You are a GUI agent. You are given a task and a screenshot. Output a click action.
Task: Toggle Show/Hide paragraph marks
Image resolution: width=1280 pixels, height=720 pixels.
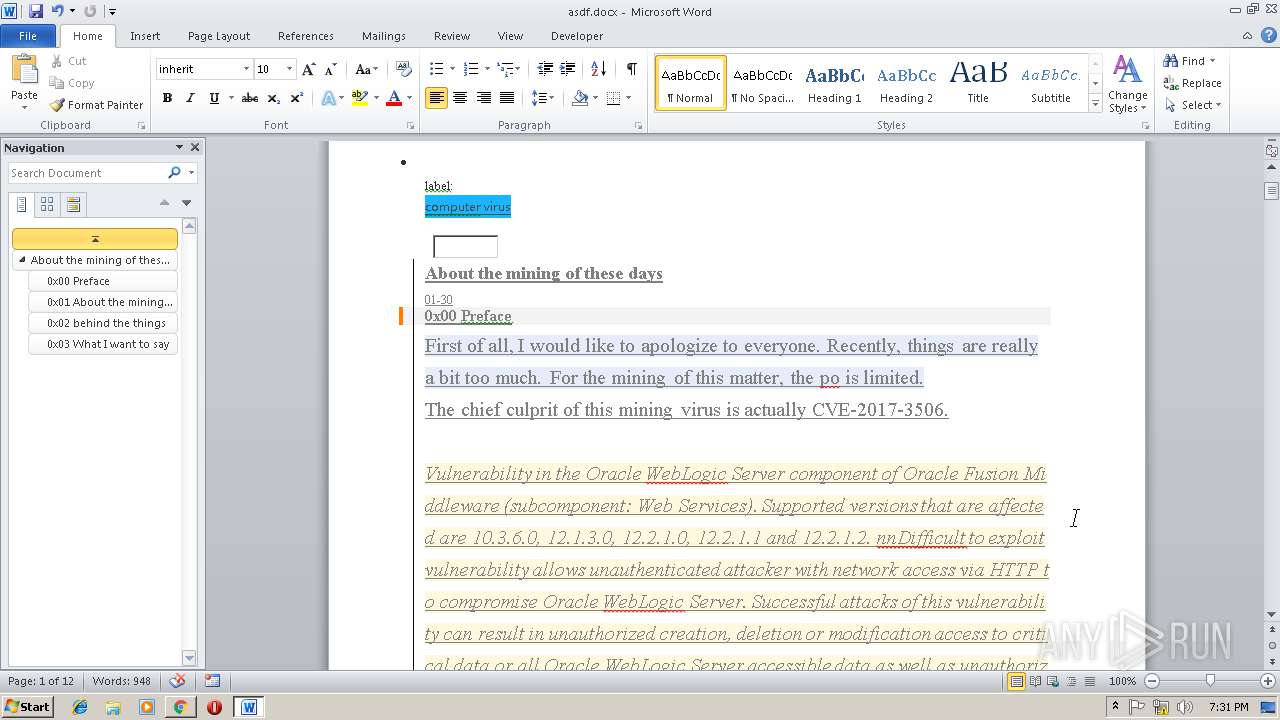coord(632,69)
